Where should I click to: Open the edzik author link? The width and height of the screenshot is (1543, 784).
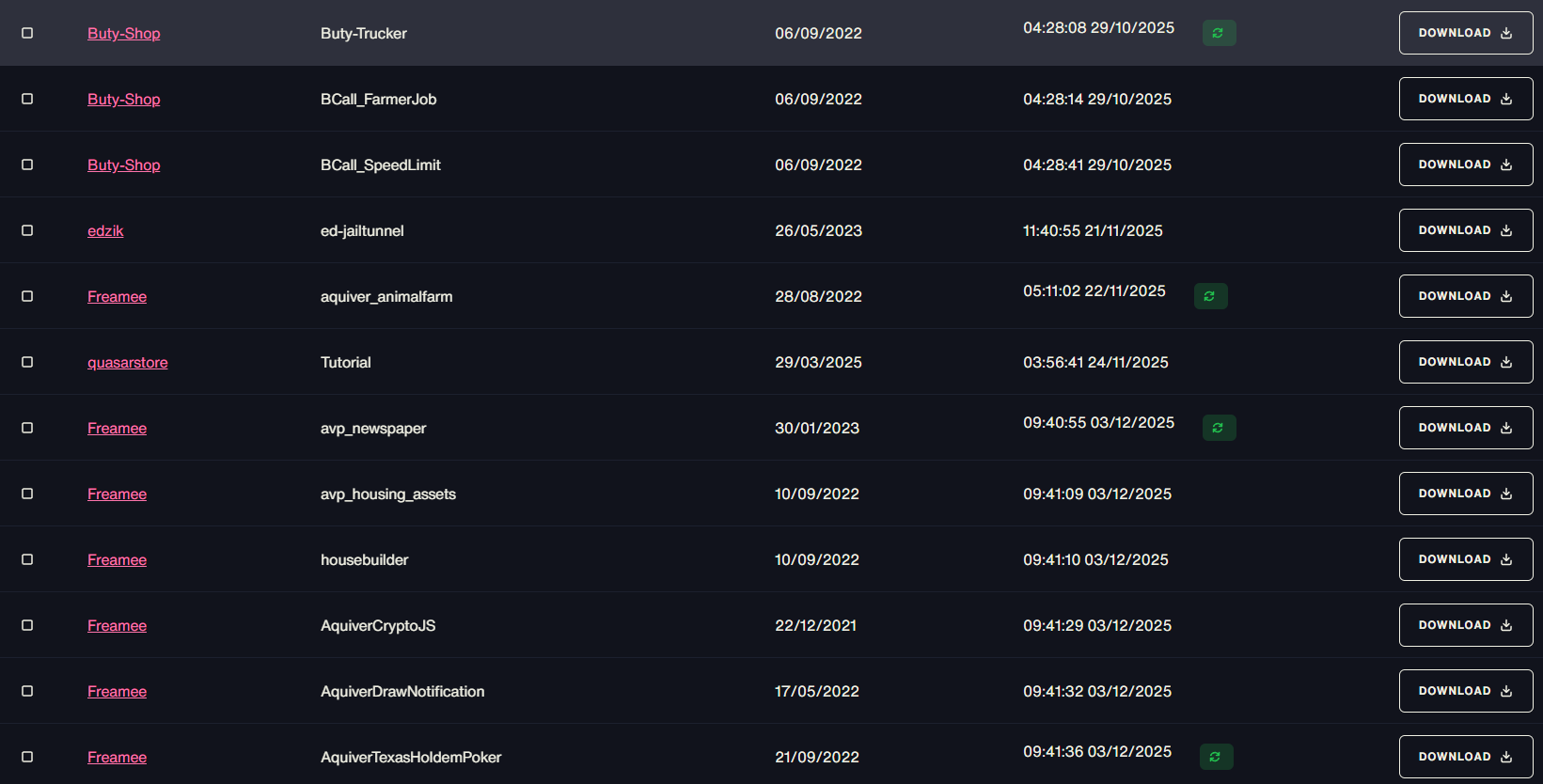point(105,230)
